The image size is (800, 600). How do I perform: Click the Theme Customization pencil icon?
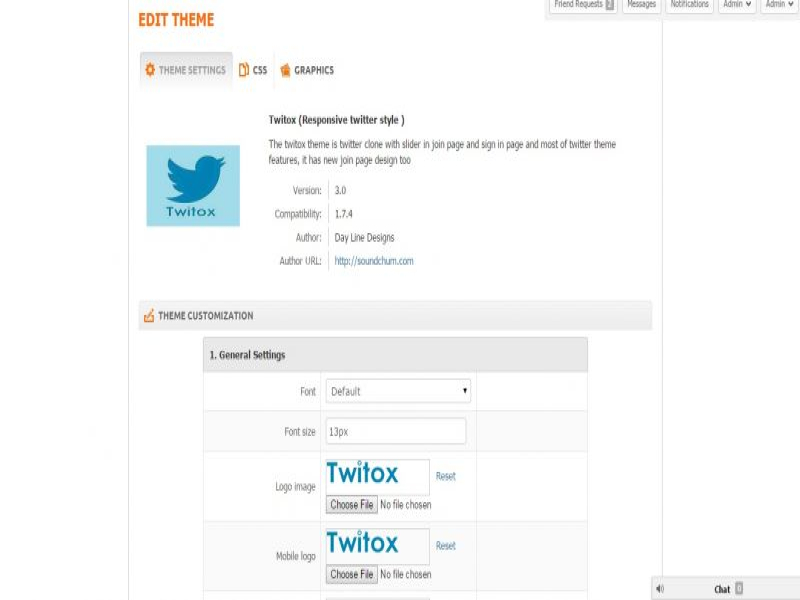[x=149, y=316]
